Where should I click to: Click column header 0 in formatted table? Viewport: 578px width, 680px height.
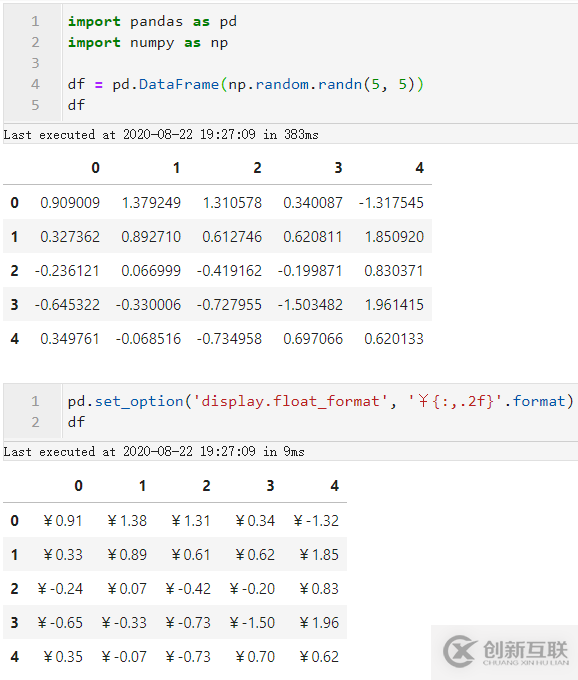coord(78,486)
